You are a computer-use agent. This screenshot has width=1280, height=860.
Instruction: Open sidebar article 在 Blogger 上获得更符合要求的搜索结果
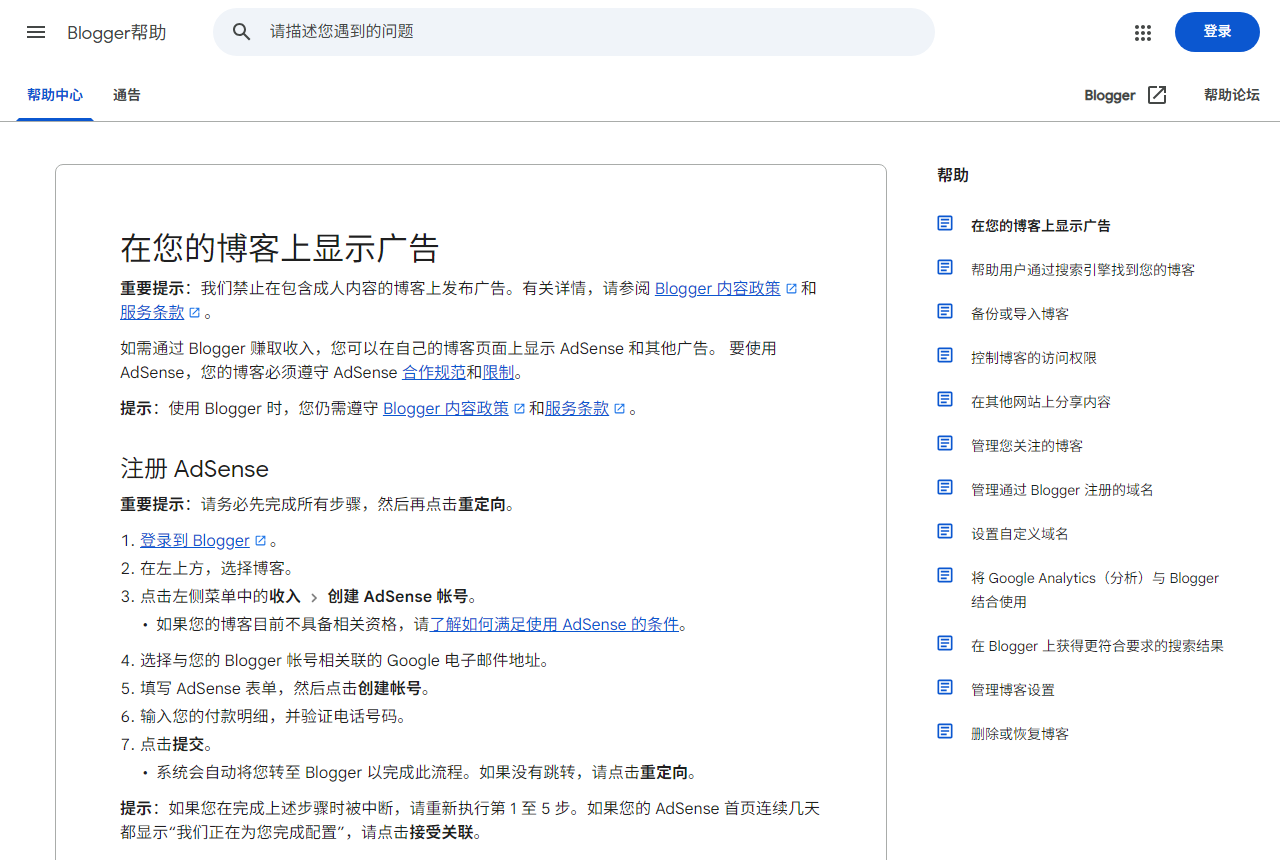[1097, 646]
